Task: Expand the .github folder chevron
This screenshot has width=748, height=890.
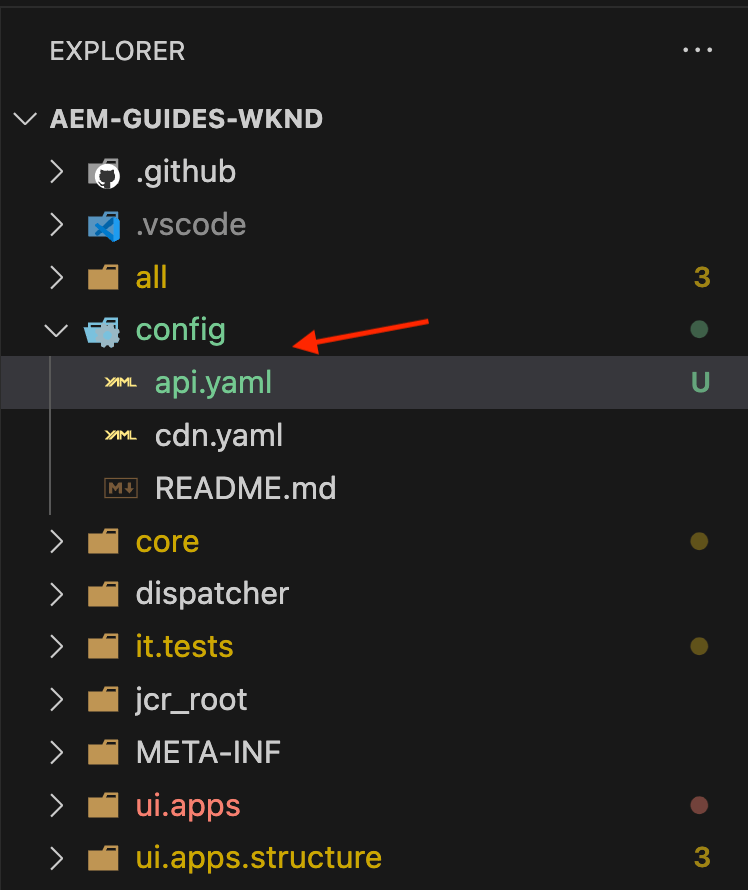Action: point(56,171)
